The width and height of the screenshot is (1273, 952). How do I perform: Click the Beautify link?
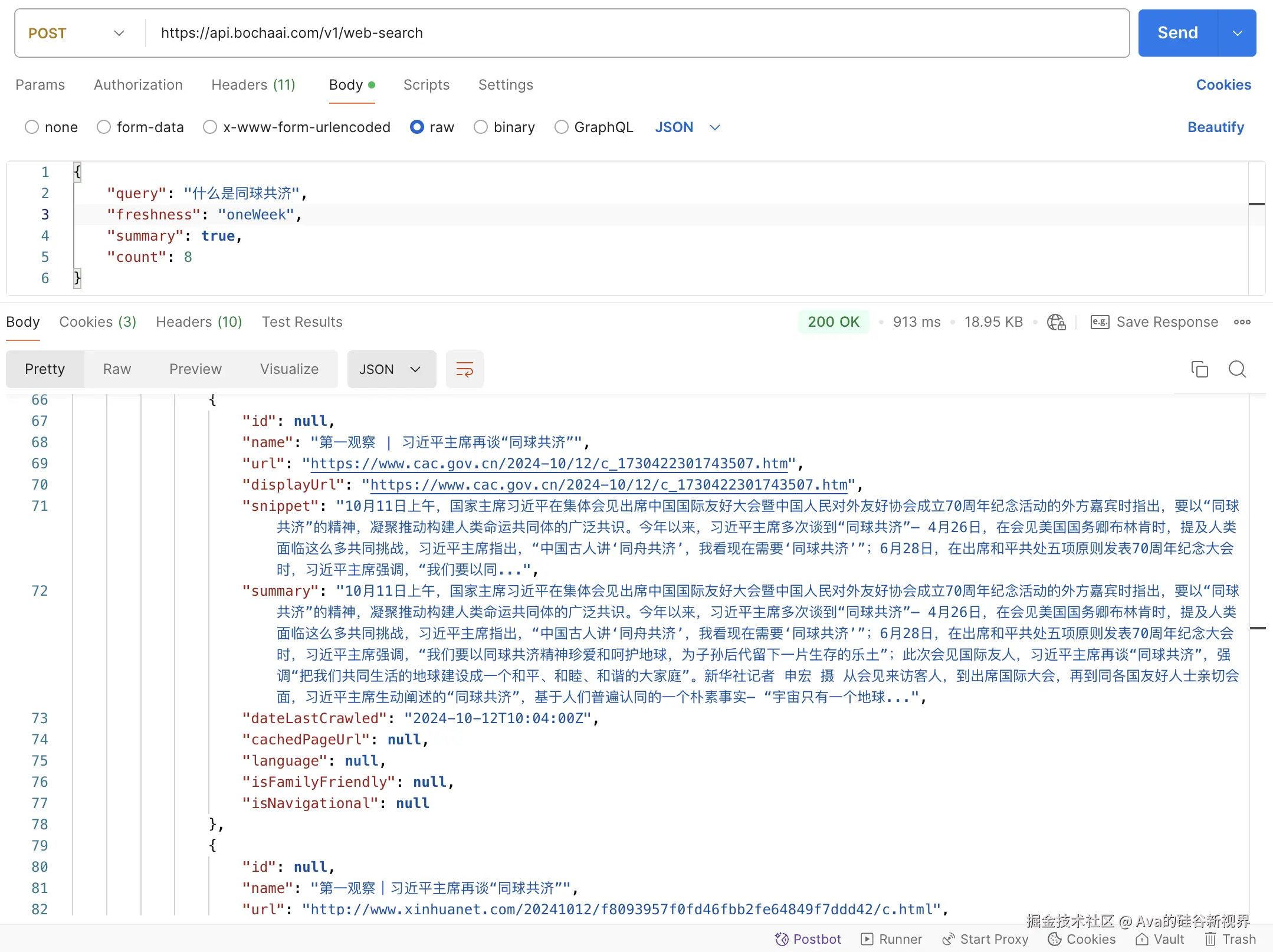pyautogui.click(x=1215, y=127)
